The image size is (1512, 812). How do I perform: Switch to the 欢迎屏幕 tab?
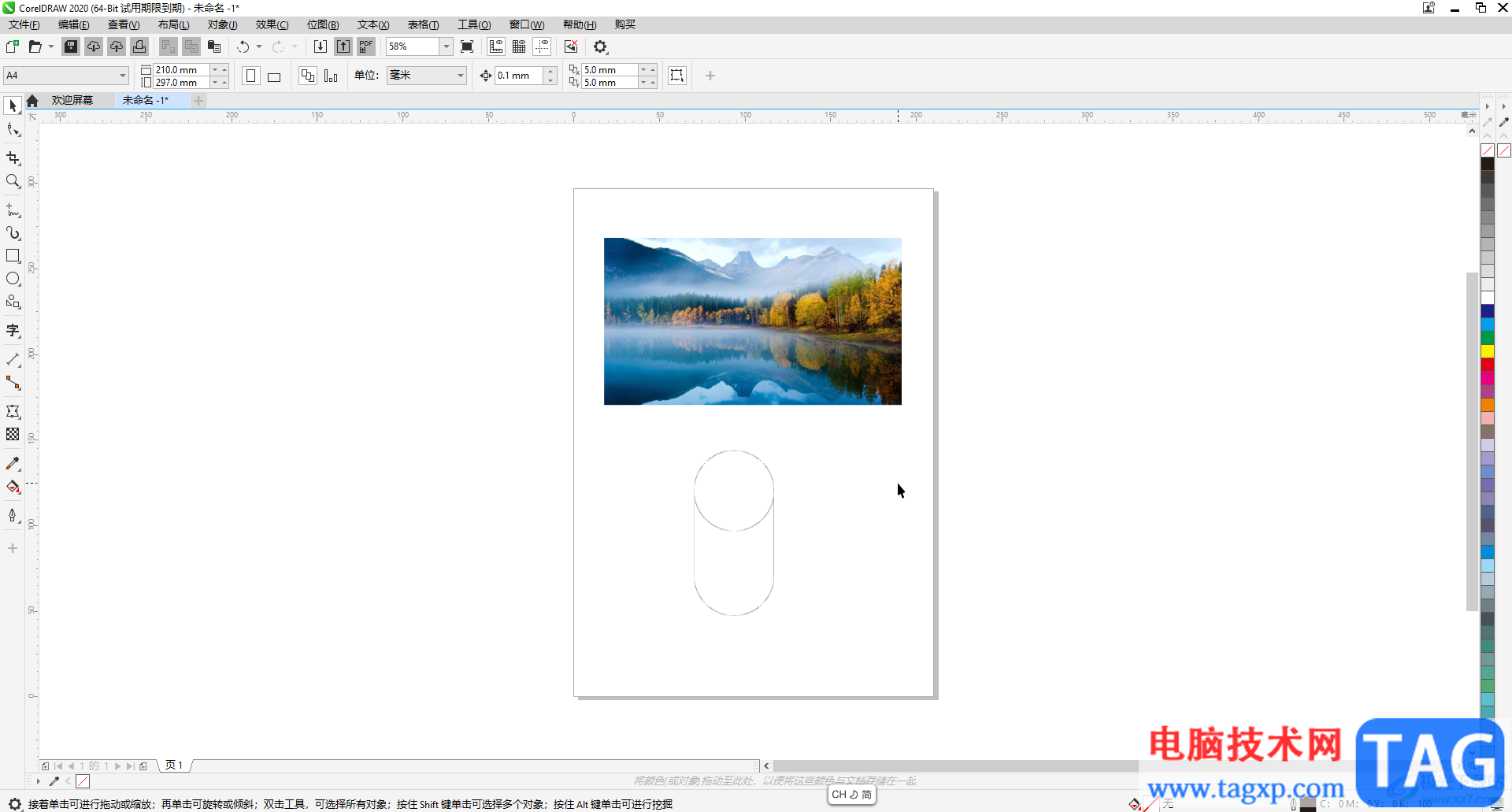[72, 101]
